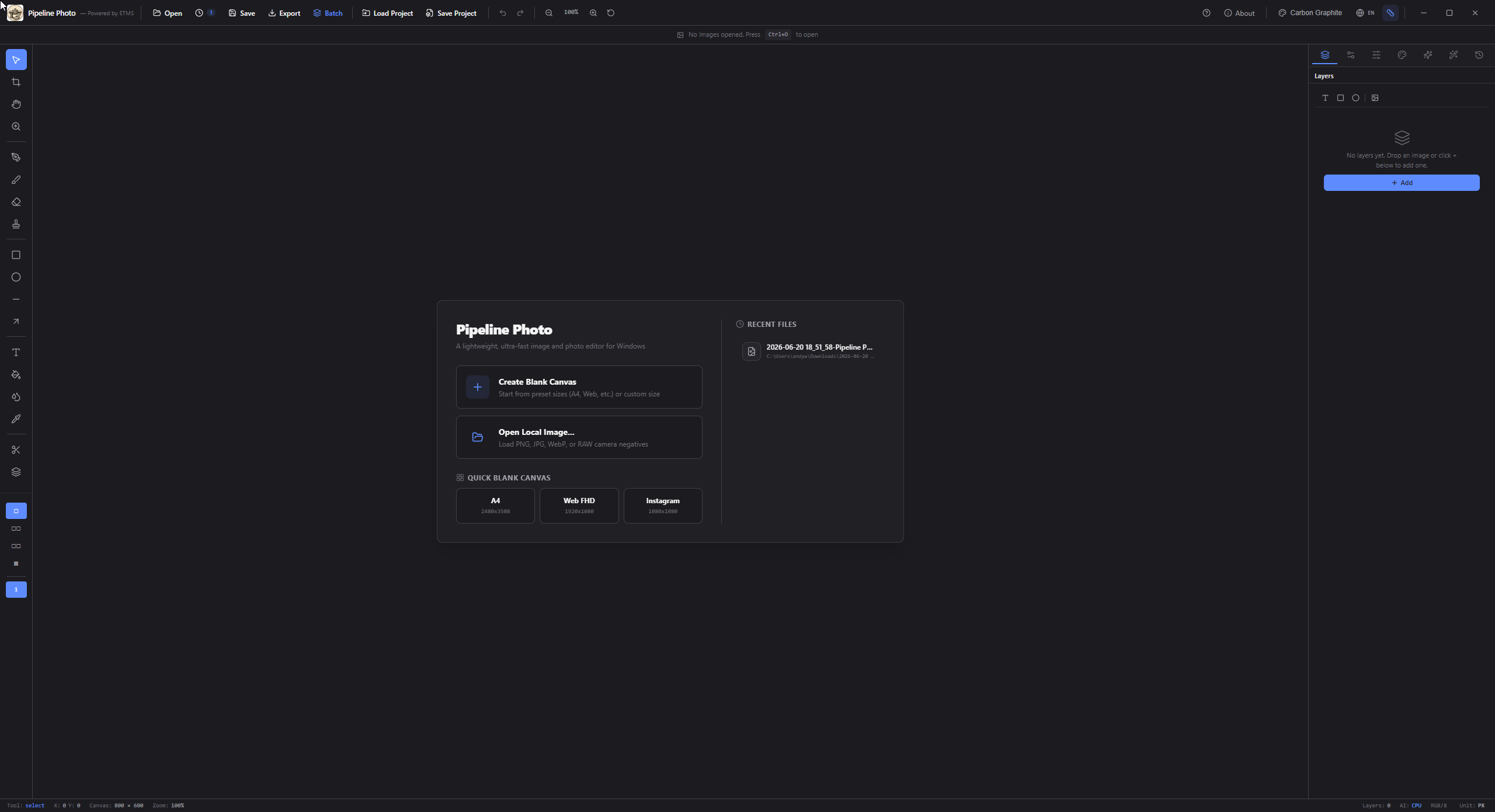
Task: Click the 100% zoom level value
Action: point(571,12)
